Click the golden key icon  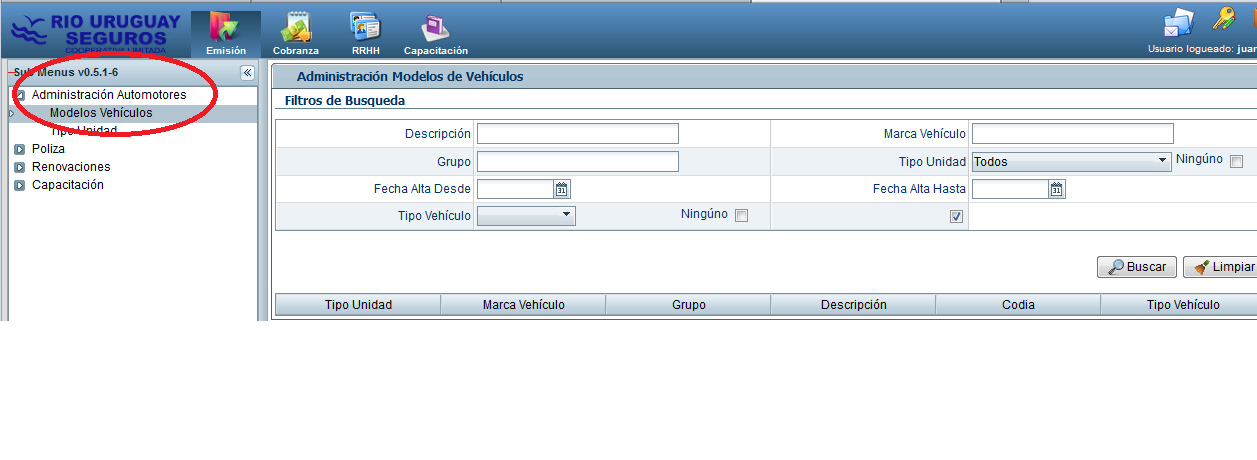[1223, 19]
